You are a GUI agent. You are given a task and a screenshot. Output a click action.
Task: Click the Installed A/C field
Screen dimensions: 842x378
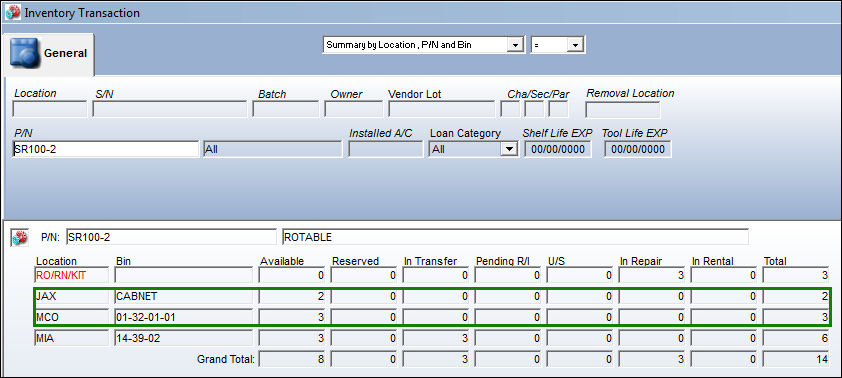click(386, 149)
